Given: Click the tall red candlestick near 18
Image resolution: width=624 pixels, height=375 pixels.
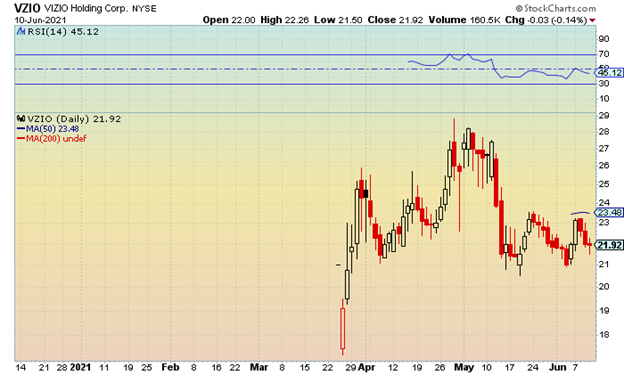Looking at the screenshot, I should [343, 328].
